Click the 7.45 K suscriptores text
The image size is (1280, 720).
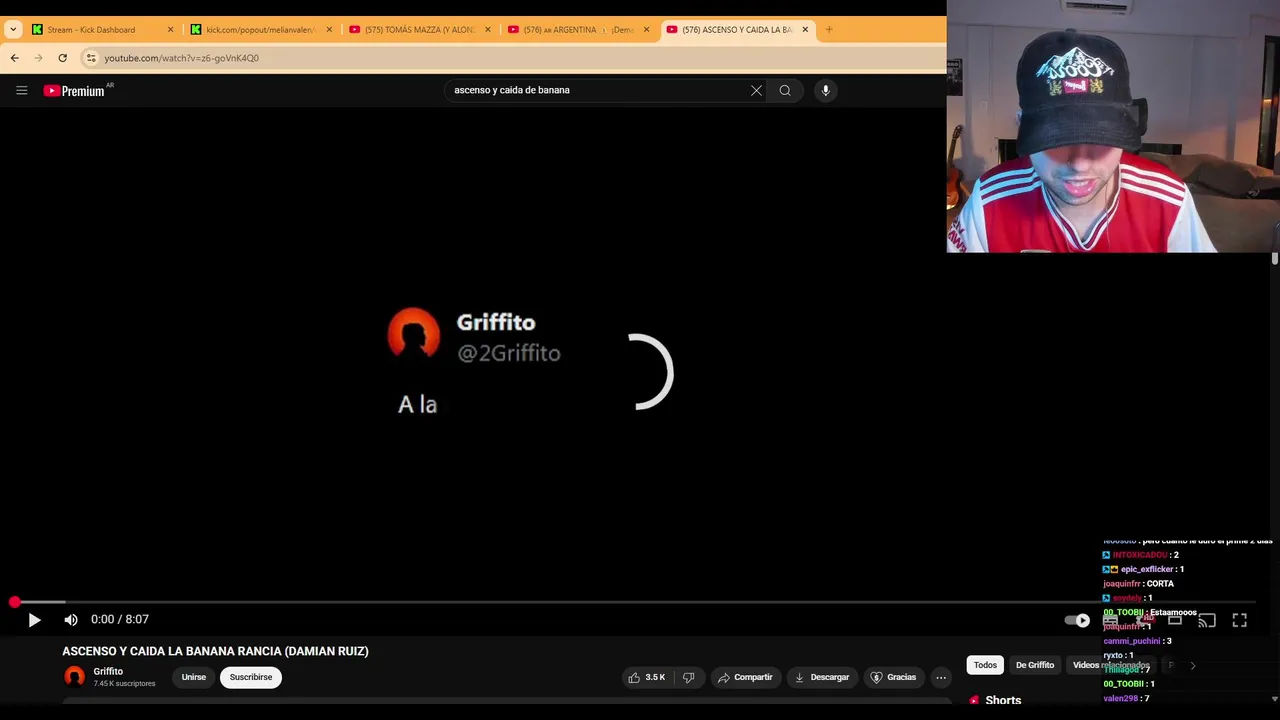[x=124, y=684]
